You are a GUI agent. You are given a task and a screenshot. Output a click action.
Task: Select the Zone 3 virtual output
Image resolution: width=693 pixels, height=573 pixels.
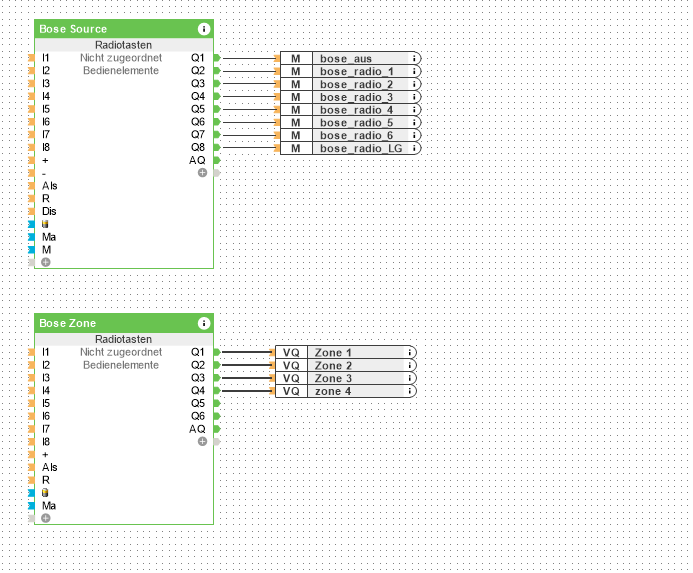[x=346, y=378]
